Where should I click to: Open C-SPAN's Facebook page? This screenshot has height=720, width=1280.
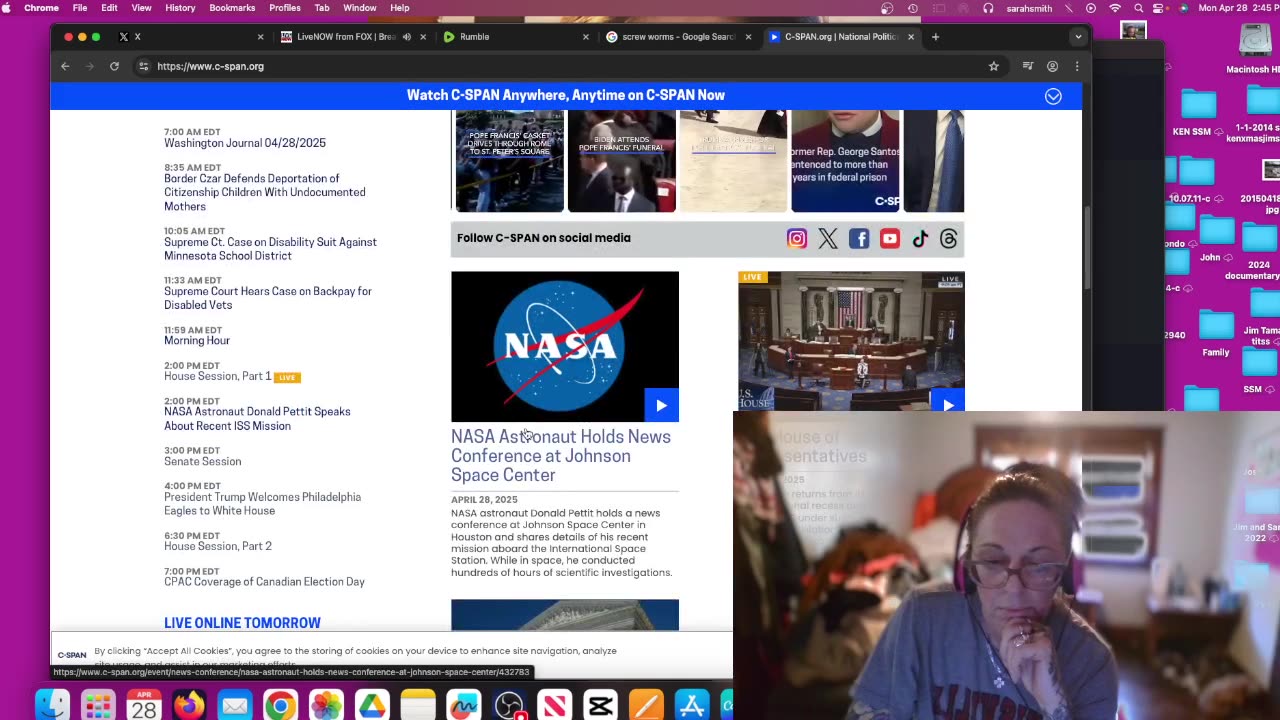pyautogui.click(x=859, y=239)
